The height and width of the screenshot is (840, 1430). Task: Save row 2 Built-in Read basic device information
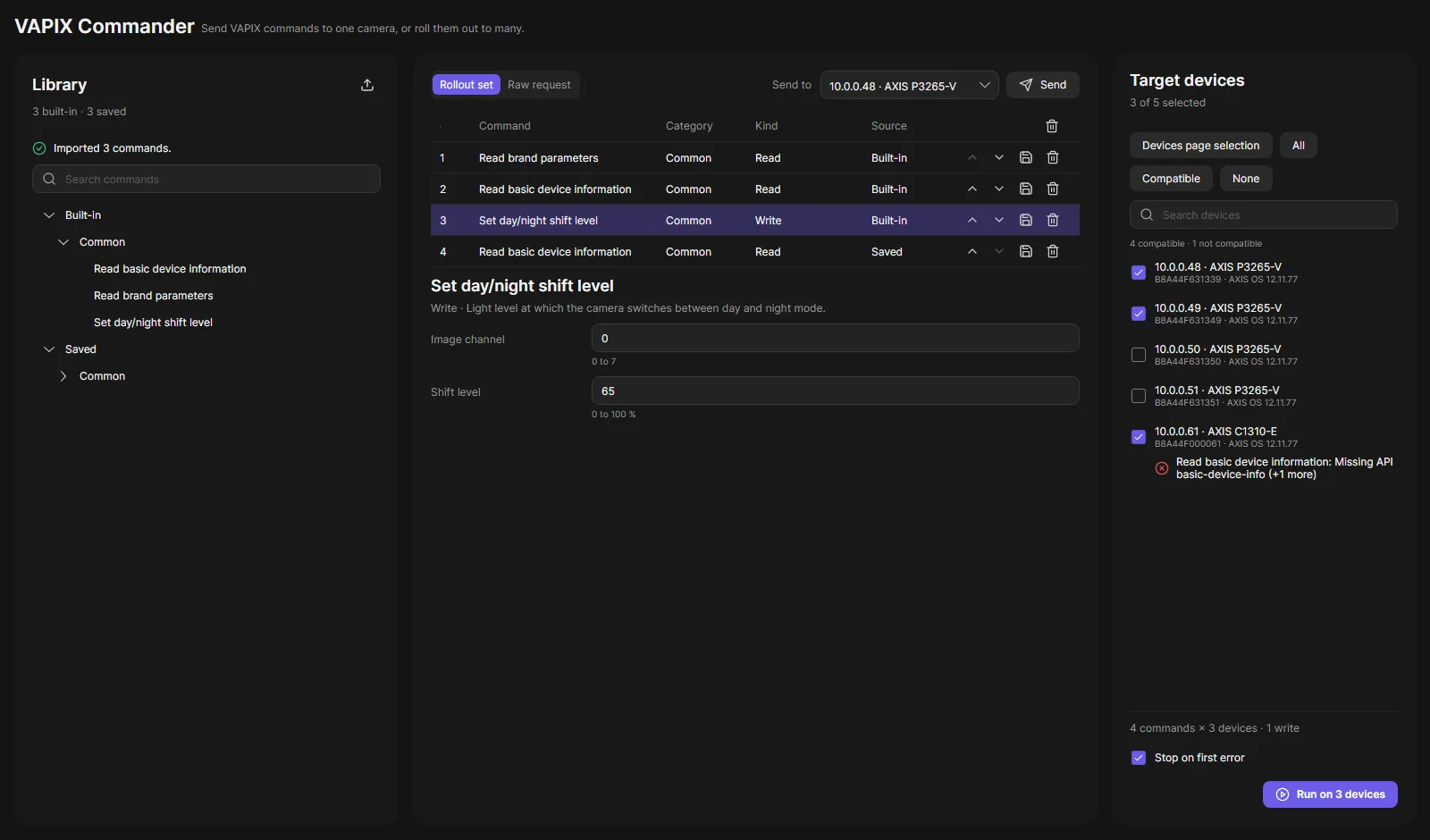coord(1026,189)
